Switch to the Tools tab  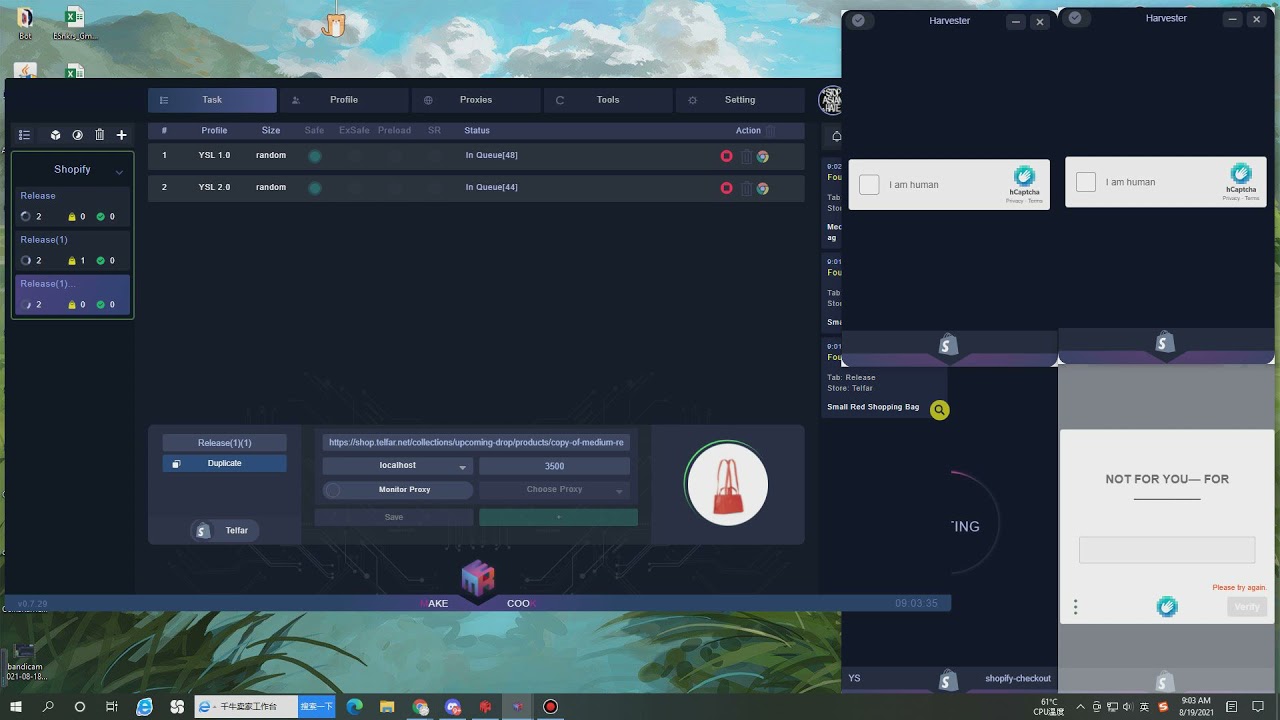pos(608,100)
